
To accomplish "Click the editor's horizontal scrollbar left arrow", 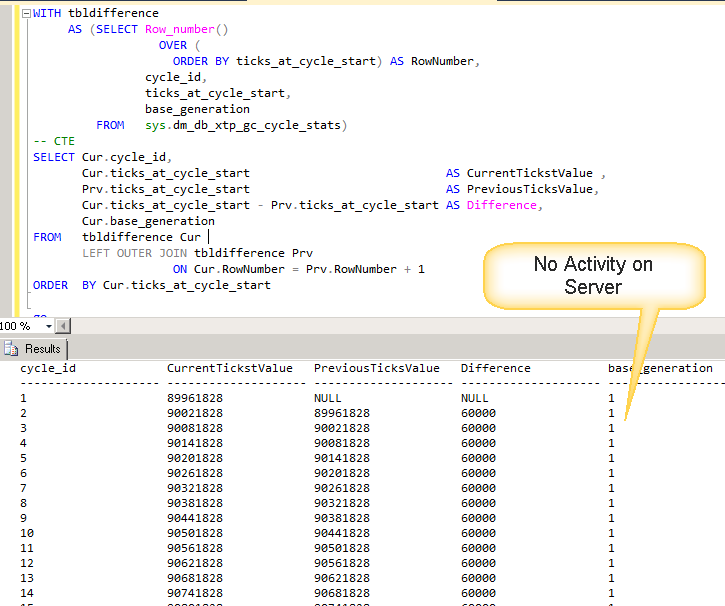I will click(63, 326).
